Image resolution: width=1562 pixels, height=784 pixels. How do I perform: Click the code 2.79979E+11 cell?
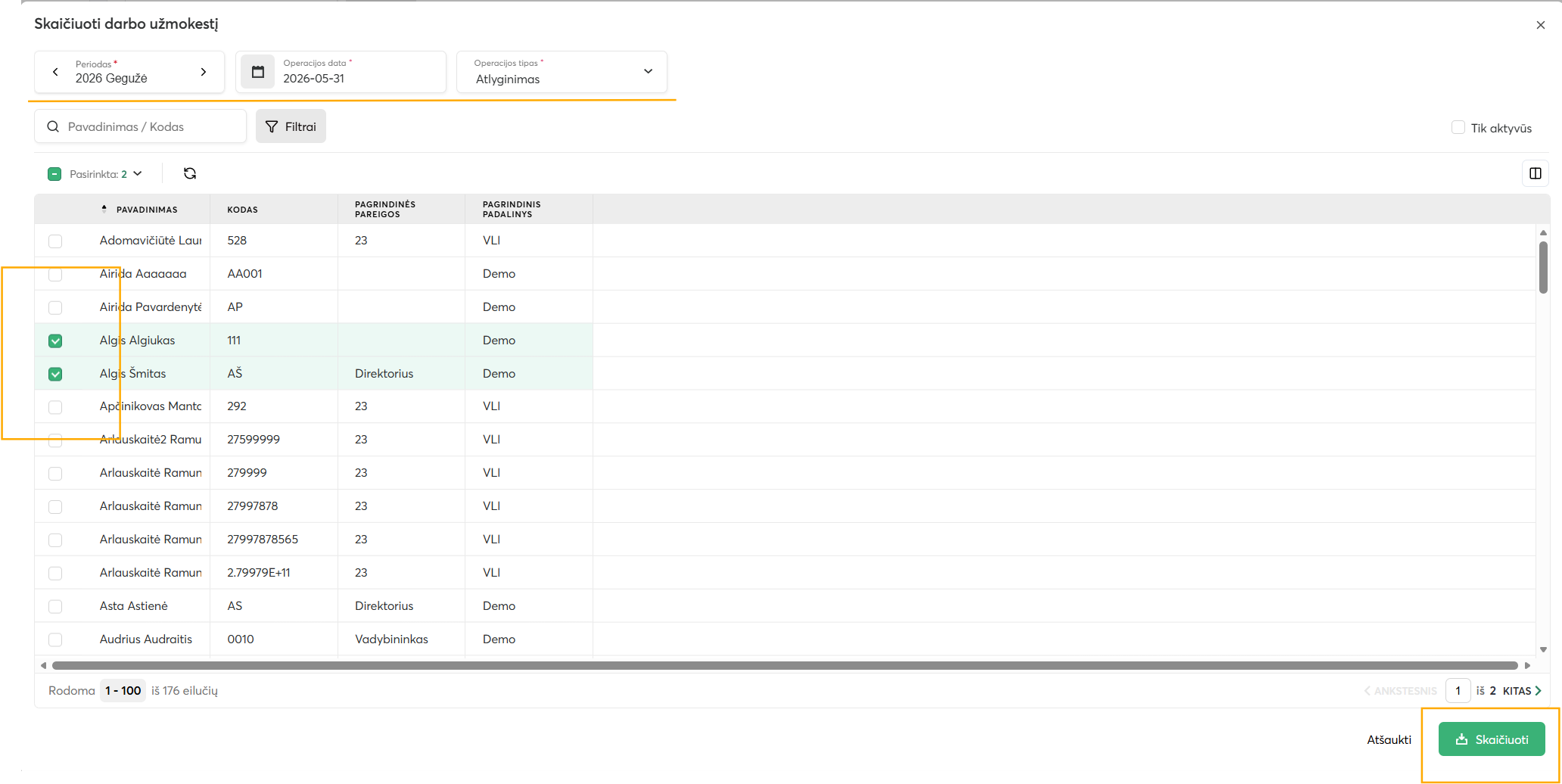[x=259, y=573]
